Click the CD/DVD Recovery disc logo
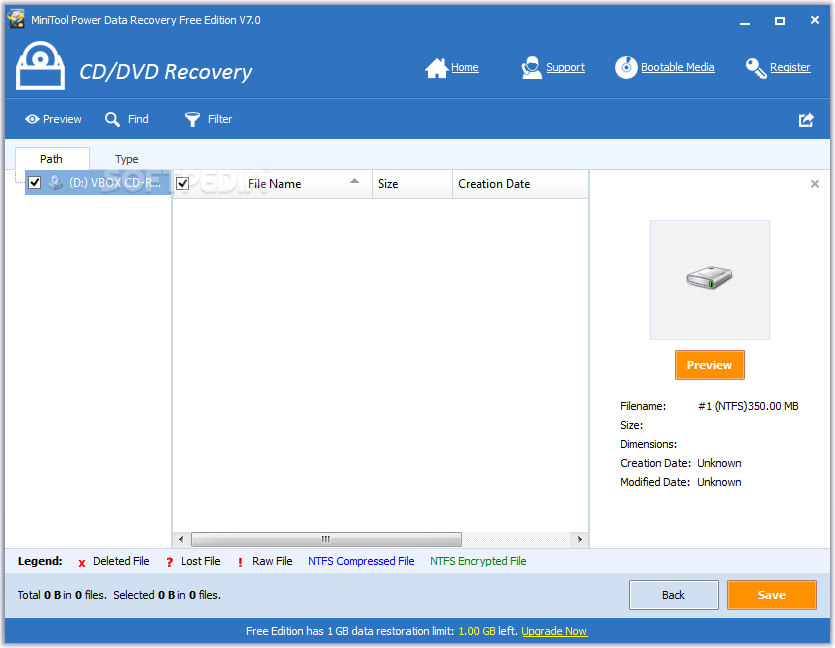Image resolution: width=835 pixels, height=648 pixels. (x=40, y=66)
